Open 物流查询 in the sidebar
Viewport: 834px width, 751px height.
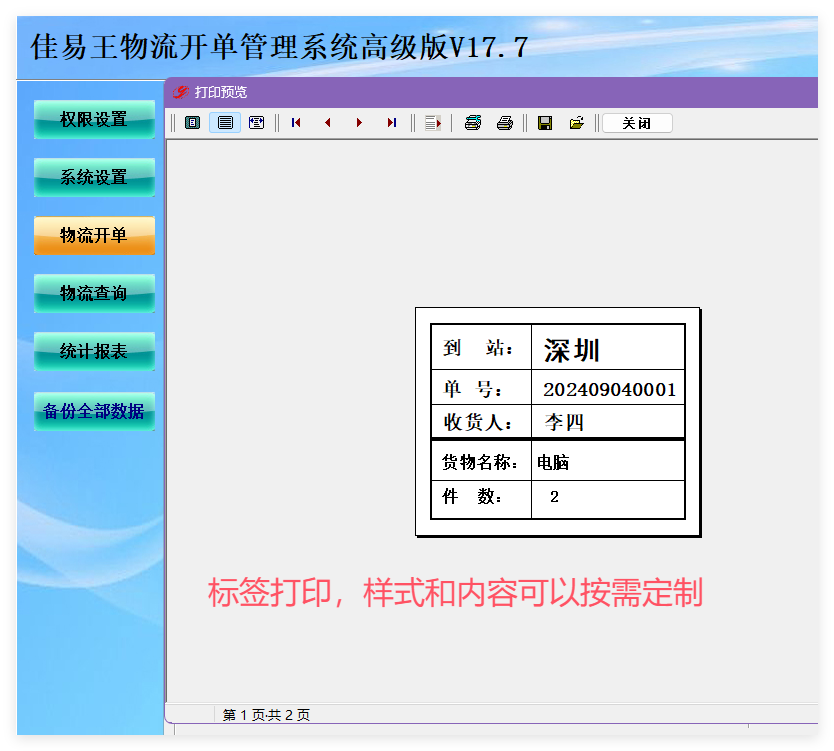pyautogui.click(x=94, y=293)
